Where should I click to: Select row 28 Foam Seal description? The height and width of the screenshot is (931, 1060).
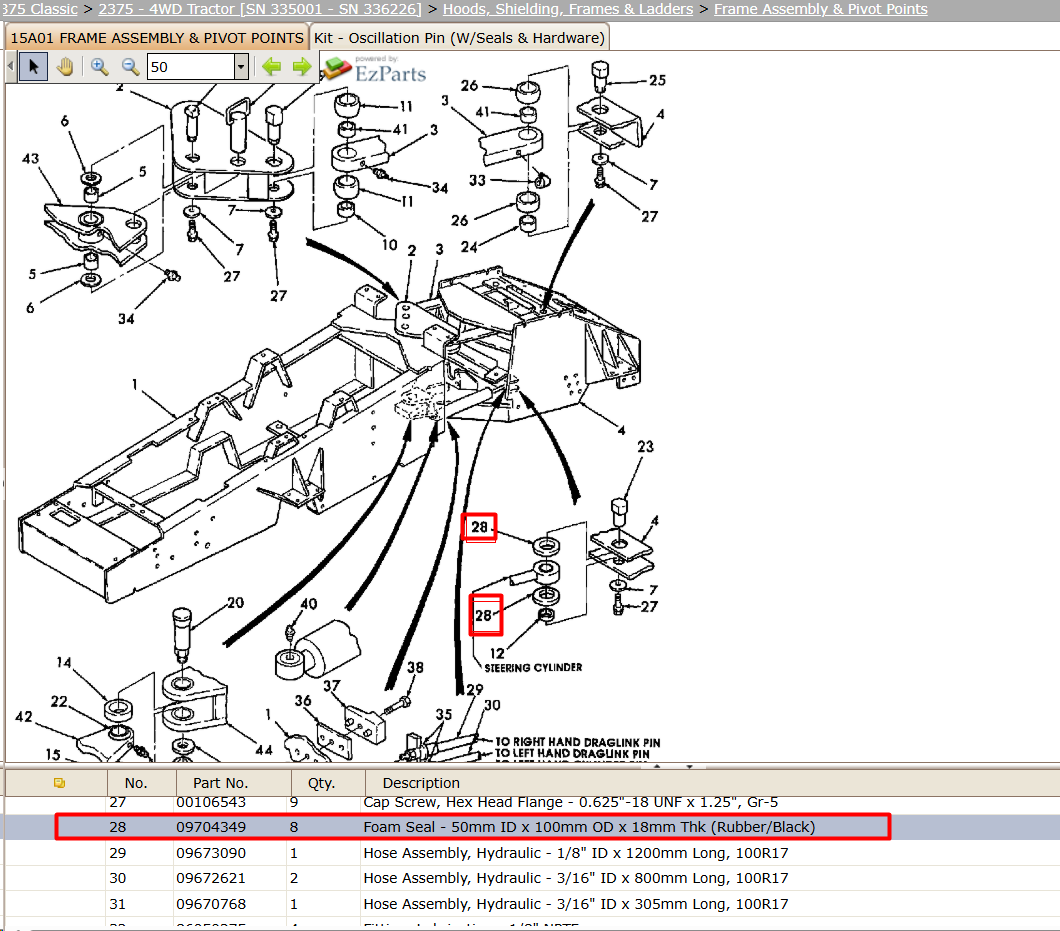pos(589,827)
